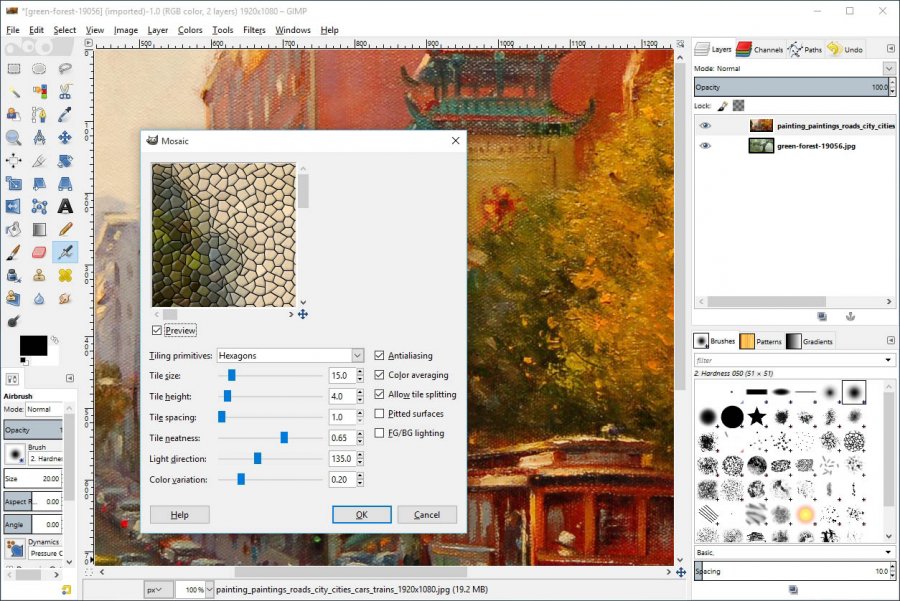This screenshot has height=601, width=900.
Task: Select the Smudge tool
Action: click(x=65, y=298)
